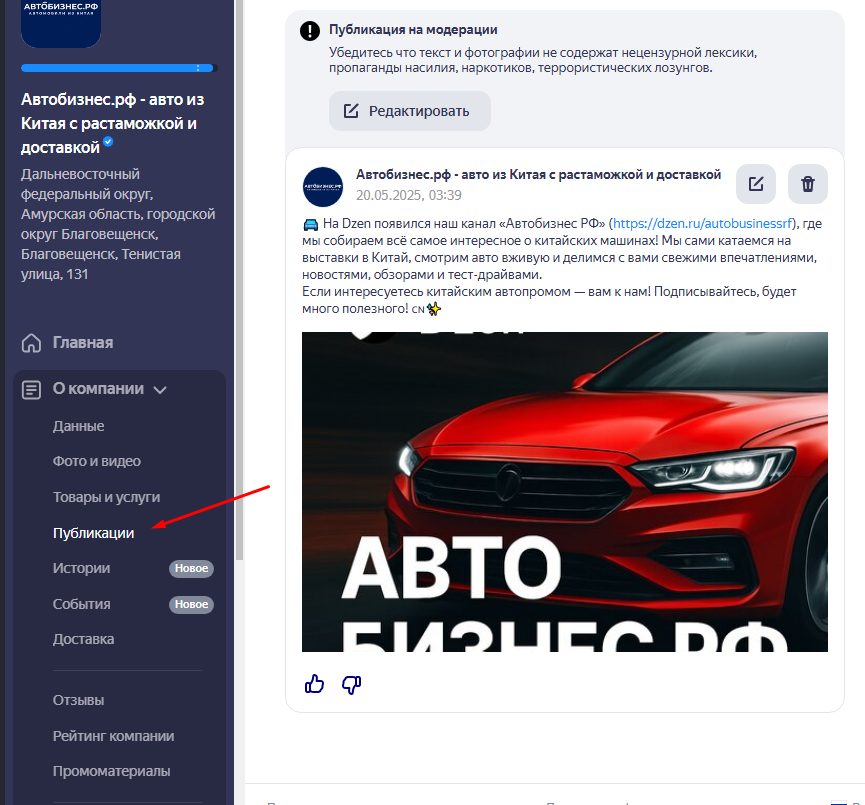The image size is (865, 805).
Task: Click the Публикация на модерации heading
Action: (413, 30)
